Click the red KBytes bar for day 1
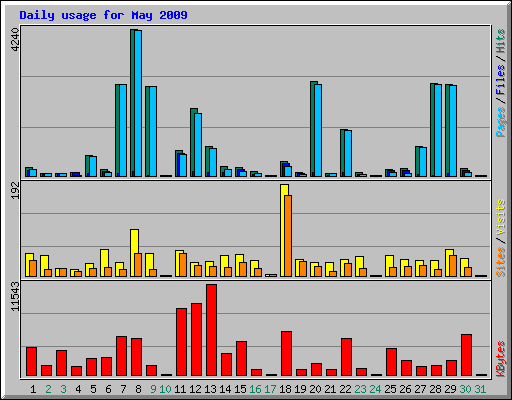The image size is (512, 400). point(31,362)
